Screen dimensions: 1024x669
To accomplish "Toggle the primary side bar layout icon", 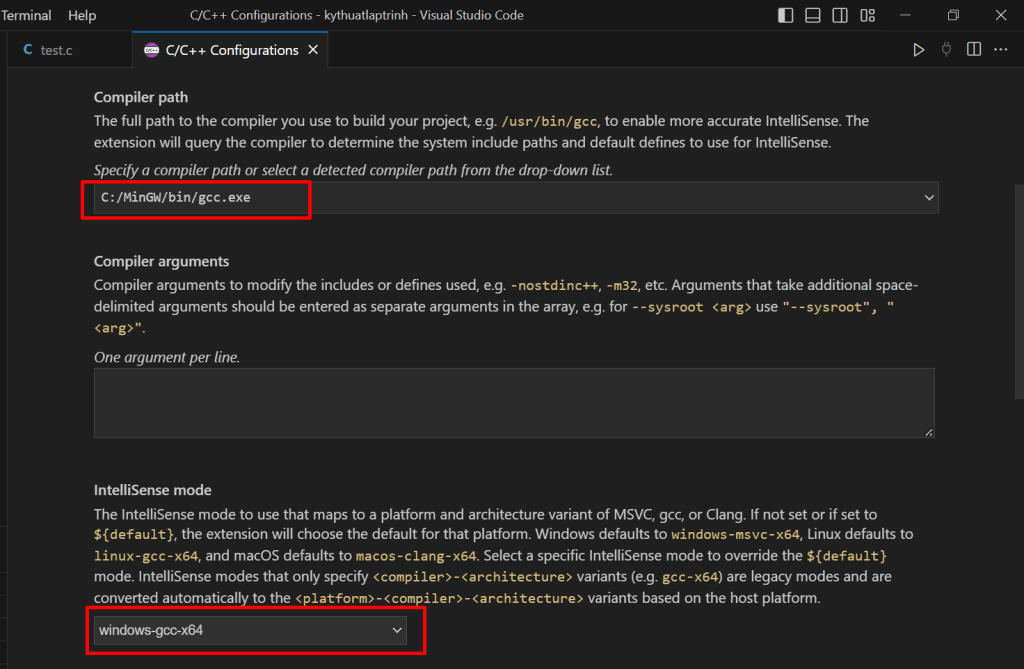I will point(786,15).
